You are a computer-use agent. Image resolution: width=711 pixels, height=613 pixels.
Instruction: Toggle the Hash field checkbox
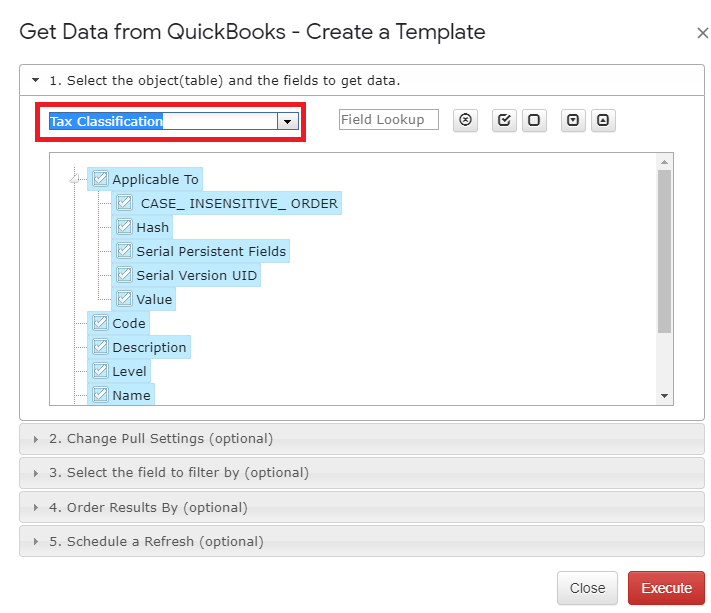124,227
